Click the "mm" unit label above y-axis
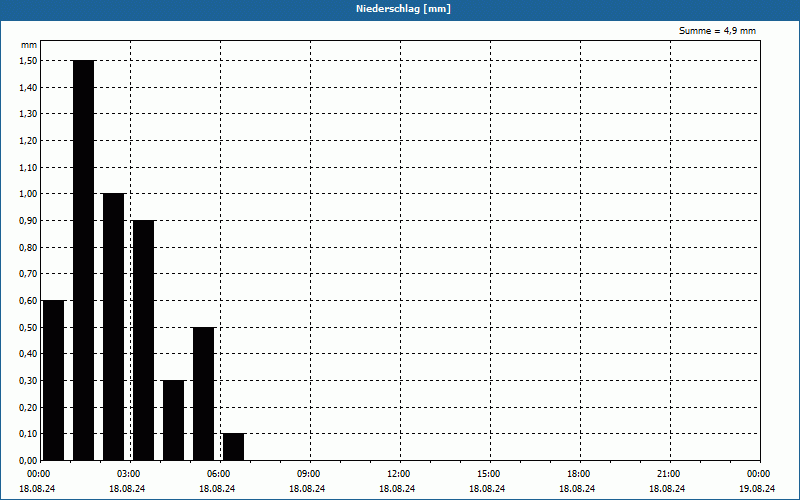 pos(29,45)
